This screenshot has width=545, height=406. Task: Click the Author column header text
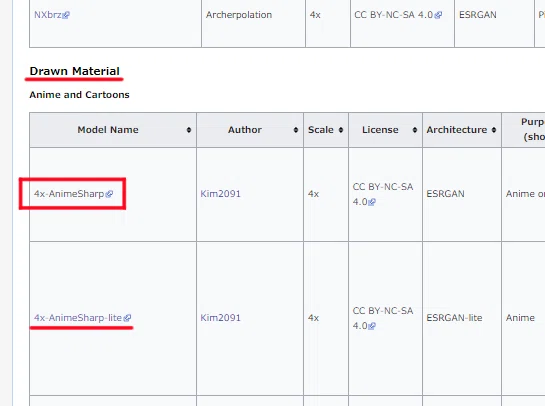click(x=245, y=130)
